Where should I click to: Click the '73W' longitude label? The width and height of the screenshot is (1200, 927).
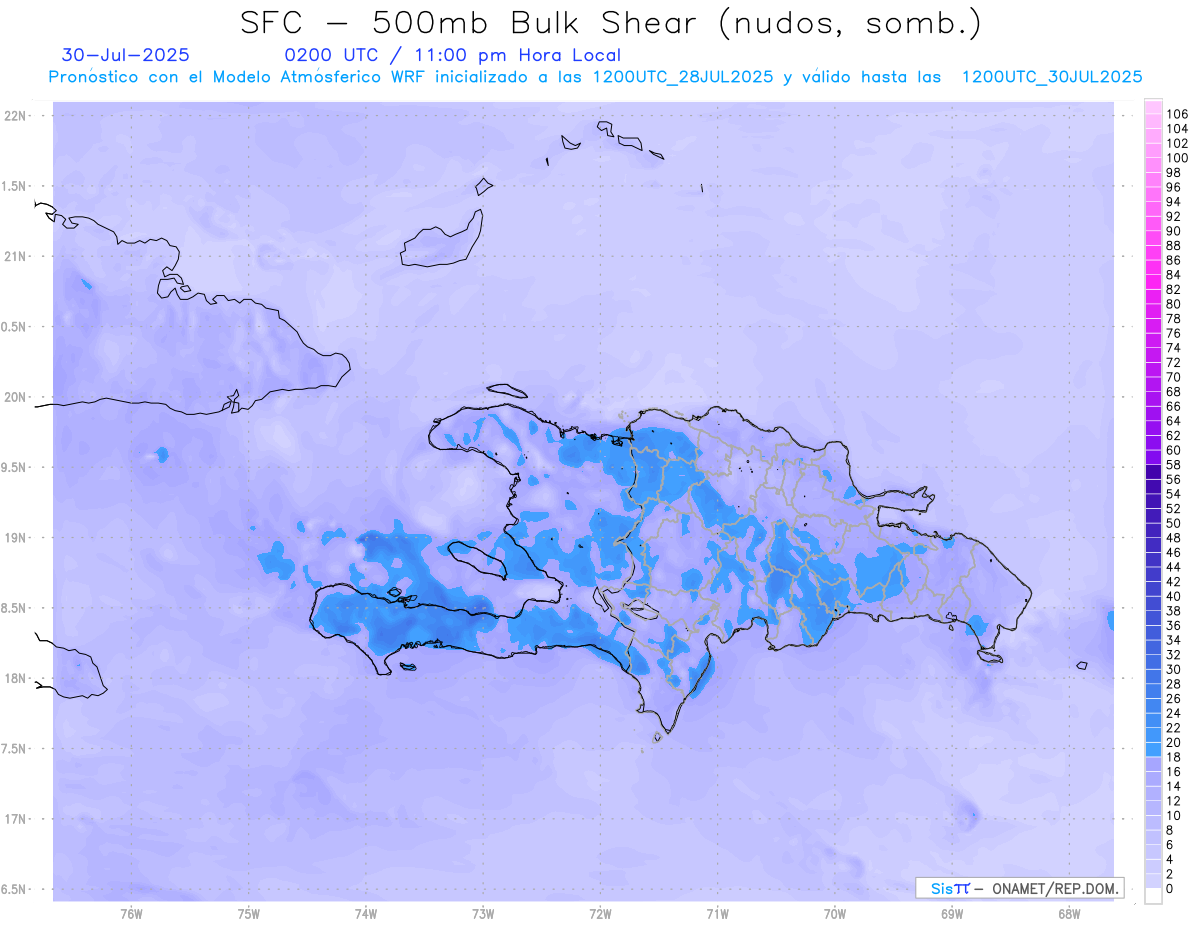tap(483, 914)
